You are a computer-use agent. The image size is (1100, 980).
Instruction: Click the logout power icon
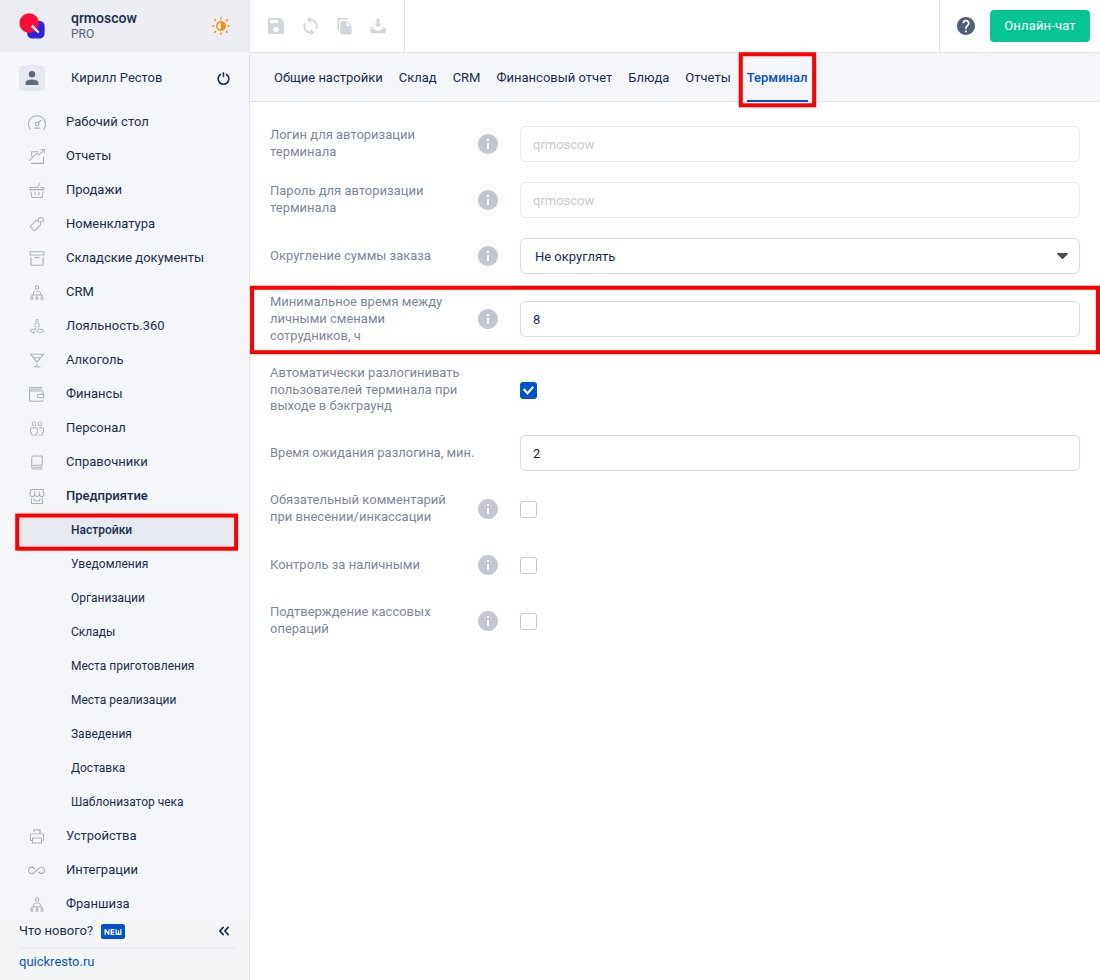point(223,79)
